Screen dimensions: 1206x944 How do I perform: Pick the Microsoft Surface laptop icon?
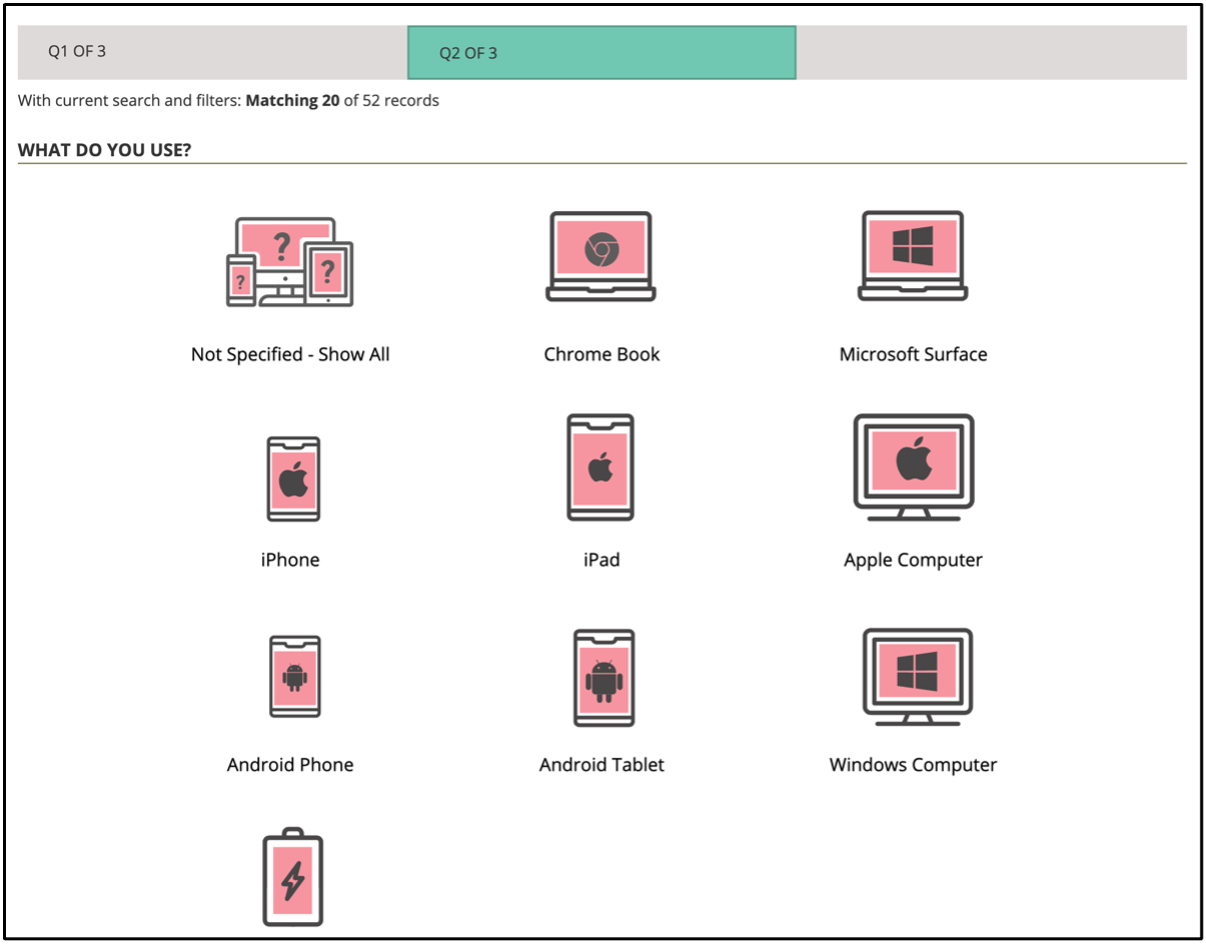click(913, 256)
